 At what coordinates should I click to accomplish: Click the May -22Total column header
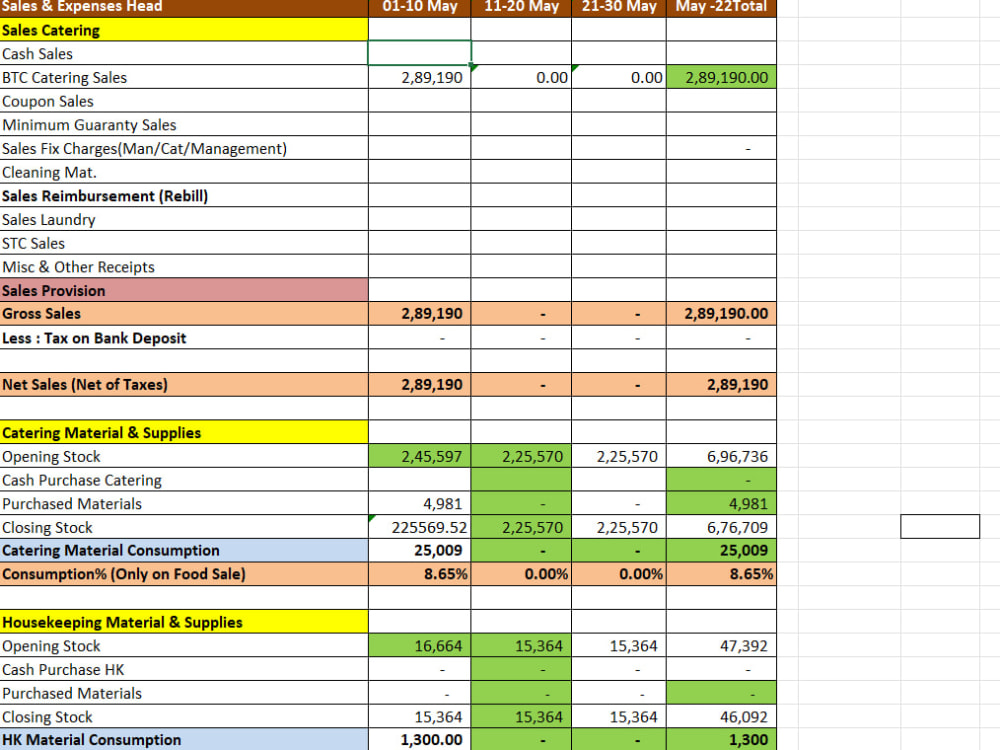point(721,7)
